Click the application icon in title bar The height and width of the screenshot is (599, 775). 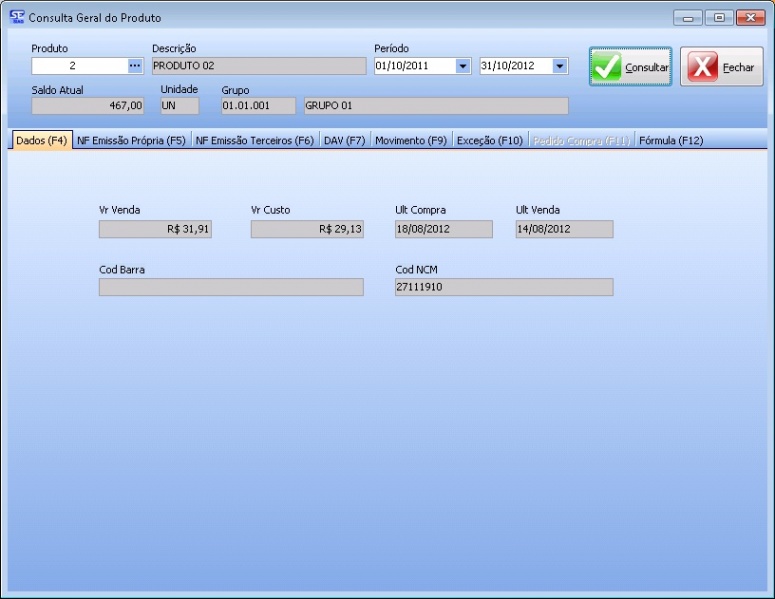click(x=17, y=17)
